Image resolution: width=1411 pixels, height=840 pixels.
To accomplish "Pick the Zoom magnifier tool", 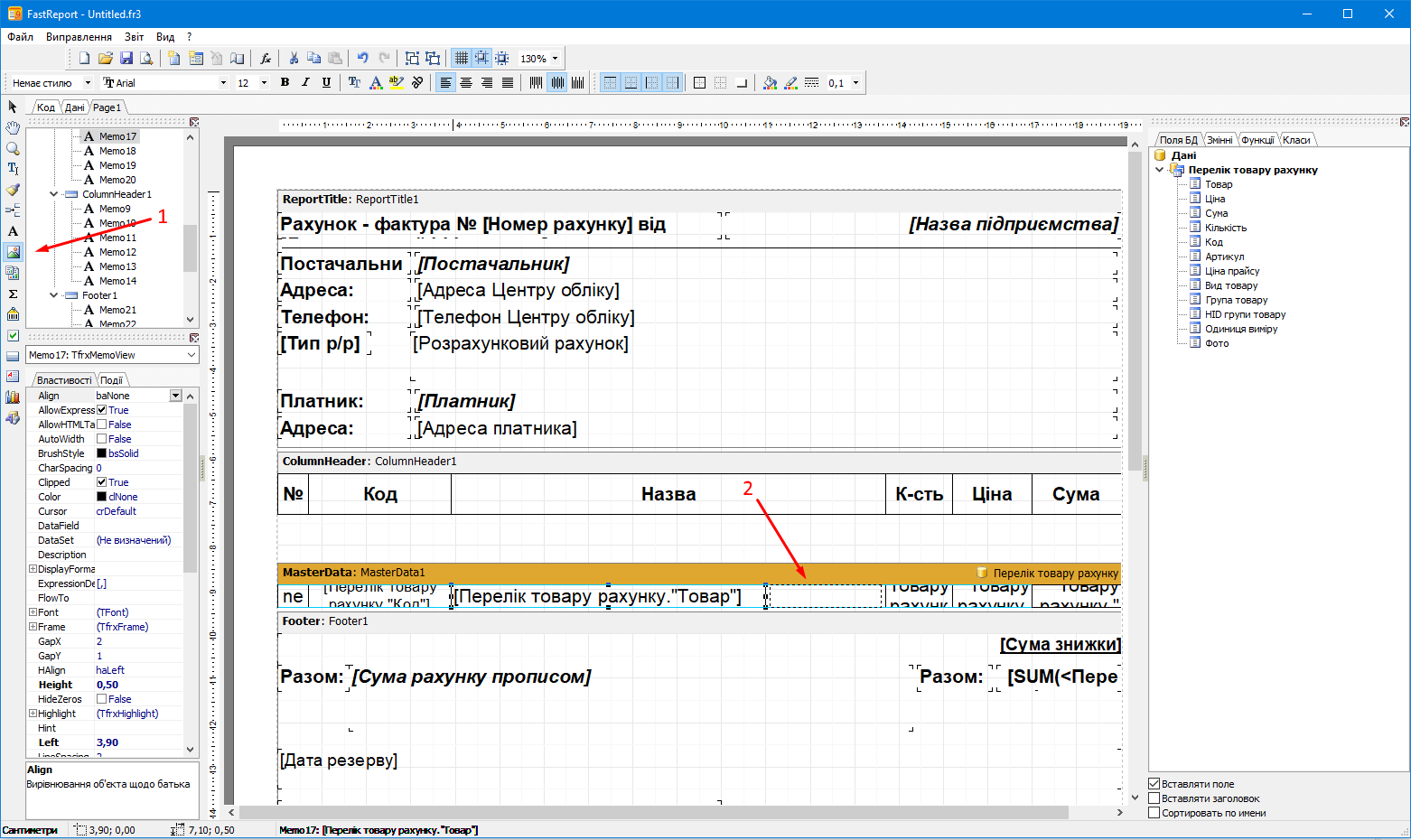I will (13, 148).
